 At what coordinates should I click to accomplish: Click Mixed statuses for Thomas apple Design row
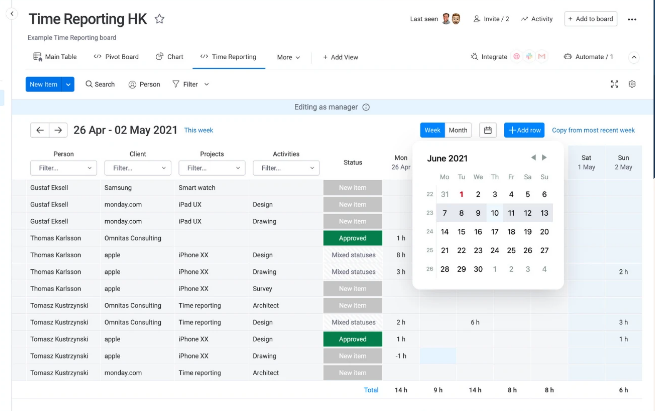pyautogui.click(x=353, y=255)
